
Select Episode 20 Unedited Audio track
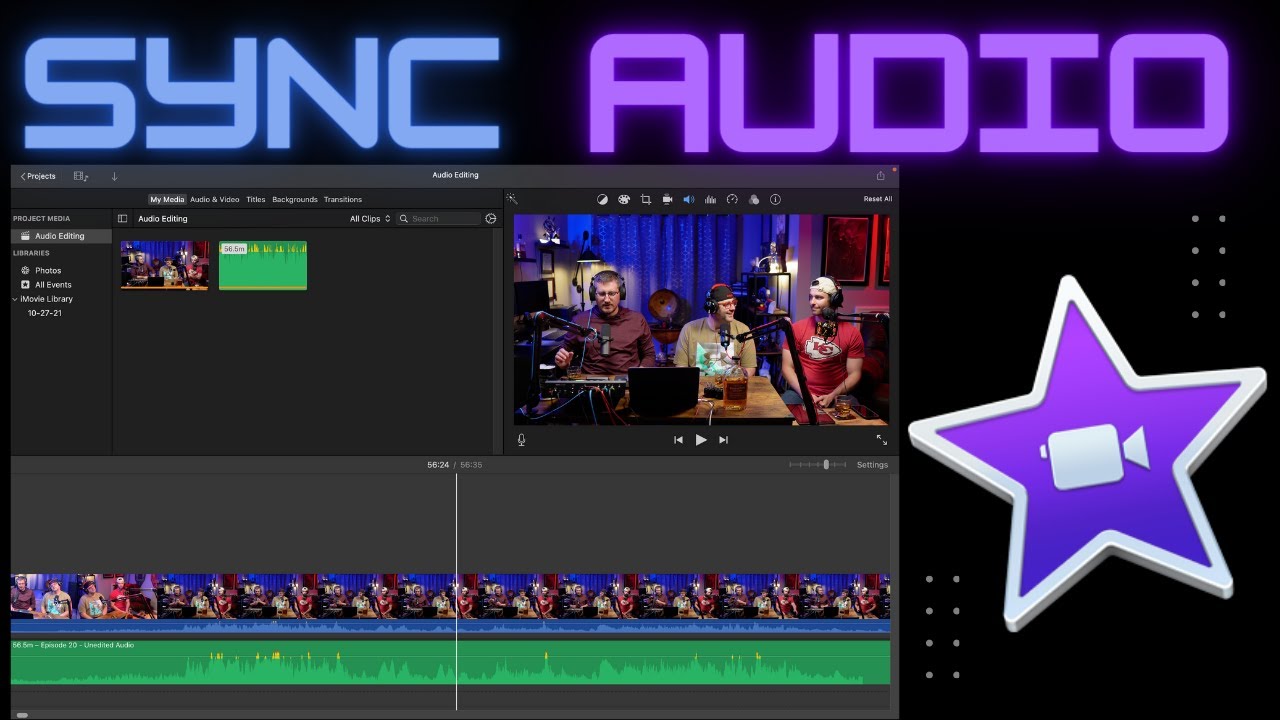(450, 662)
